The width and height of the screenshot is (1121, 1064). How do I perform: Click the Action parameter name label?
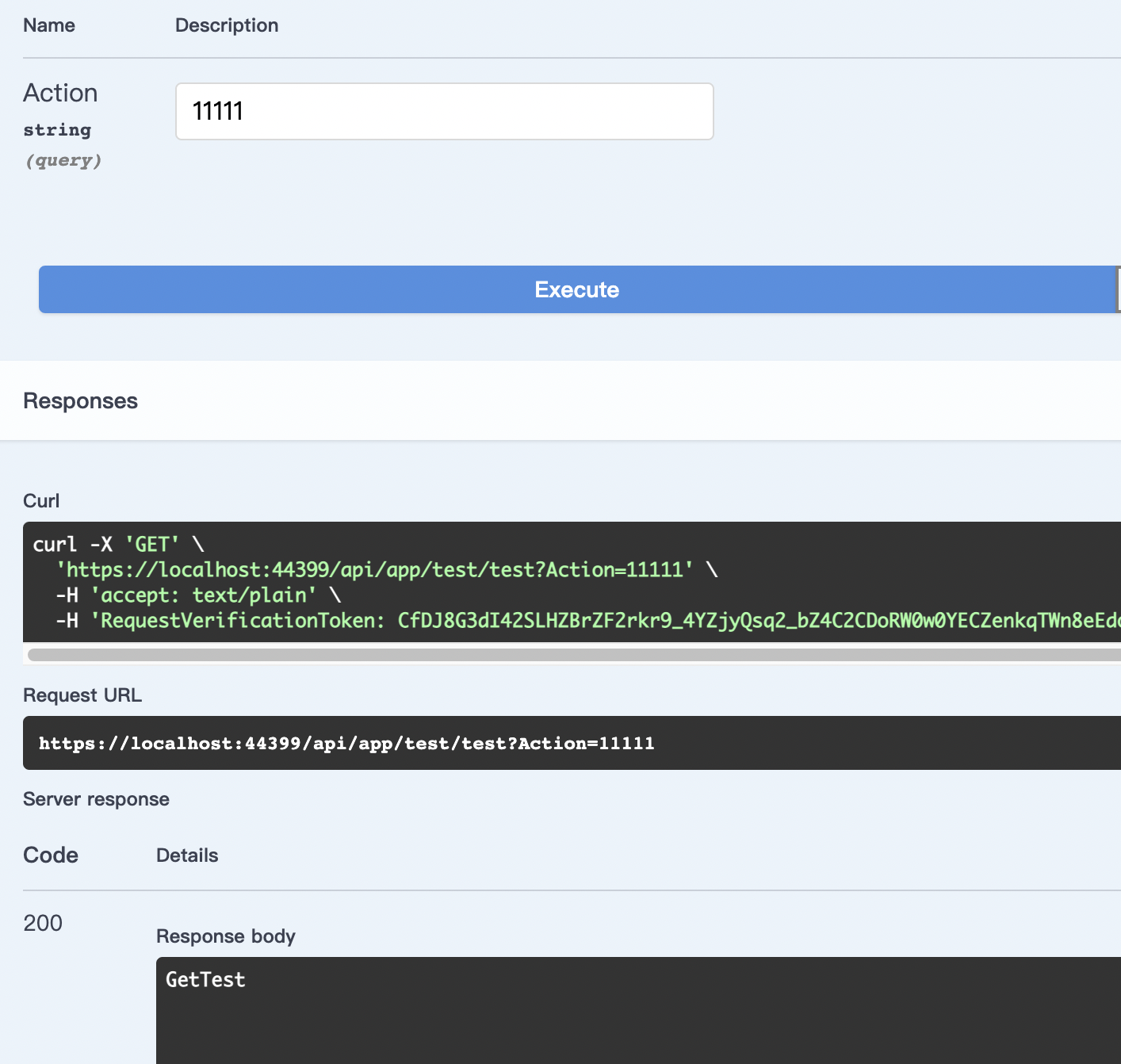60,93
